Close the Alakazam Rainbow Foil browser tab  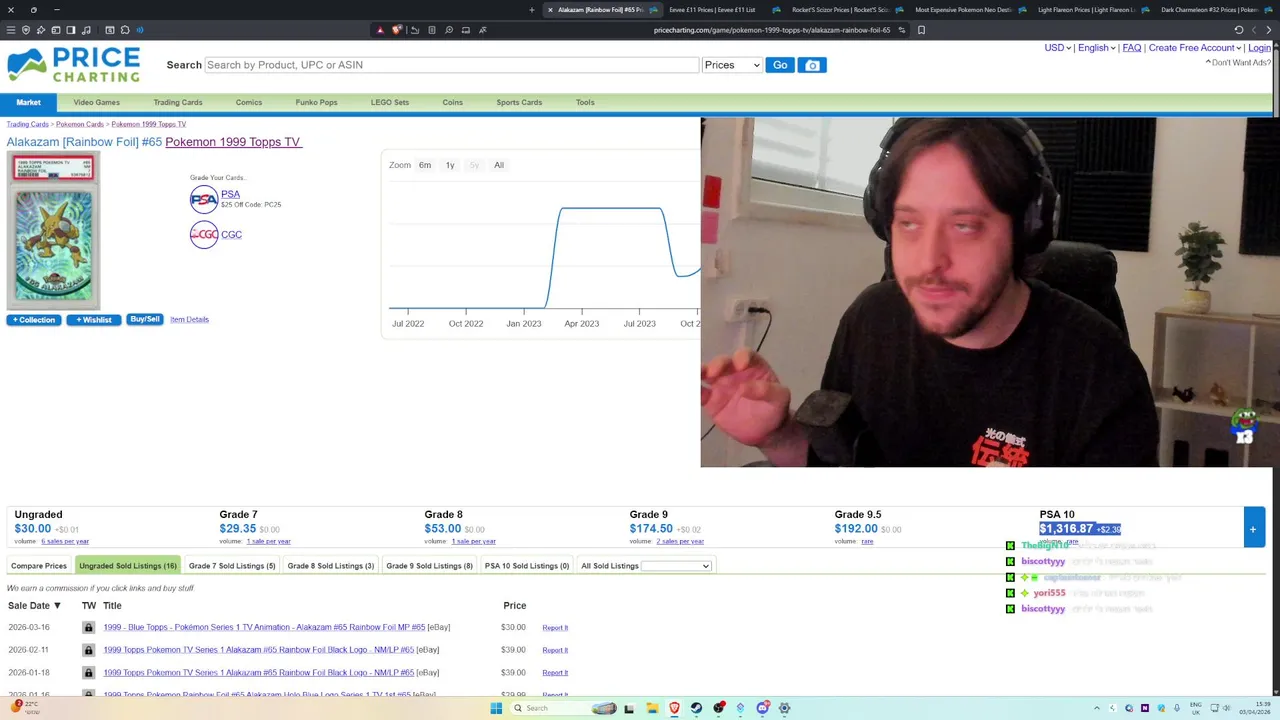pos(550,10)
